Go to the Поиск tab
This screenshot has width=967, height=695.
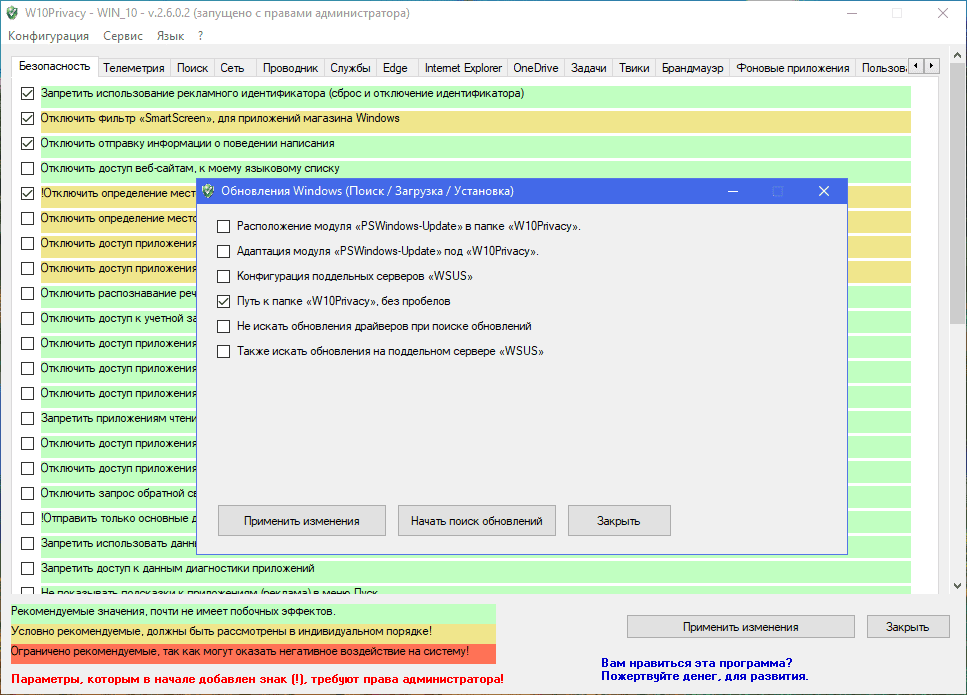click(x=192, y=68)
